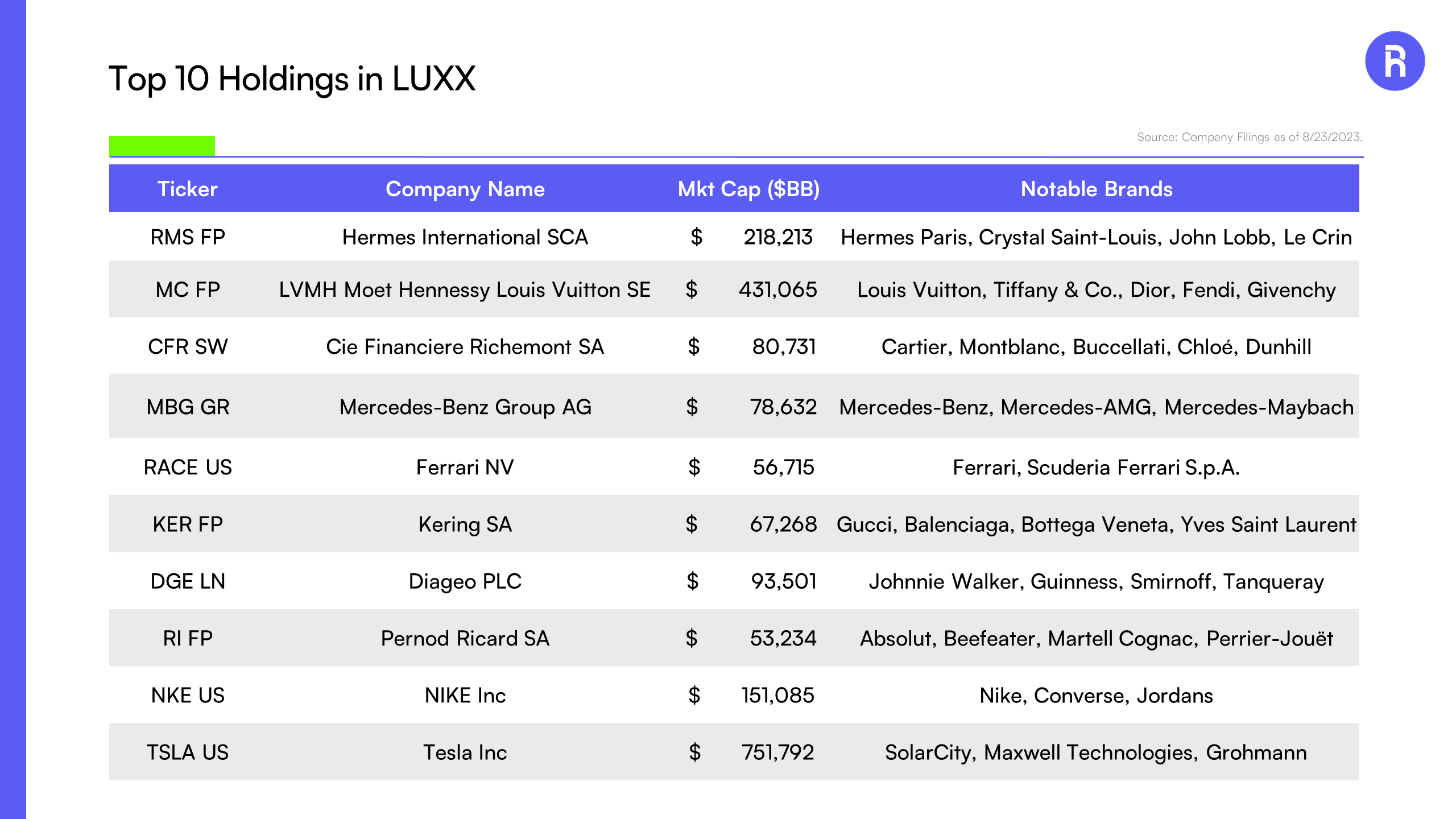Select ticker cell 'CFR SW'
1456x819 pixels.
point(188,347)
